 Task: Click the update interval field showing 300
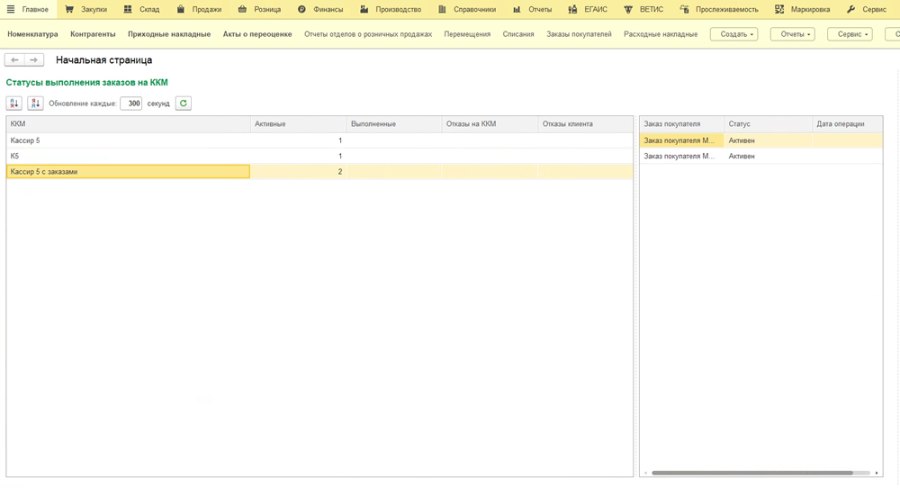131,103
